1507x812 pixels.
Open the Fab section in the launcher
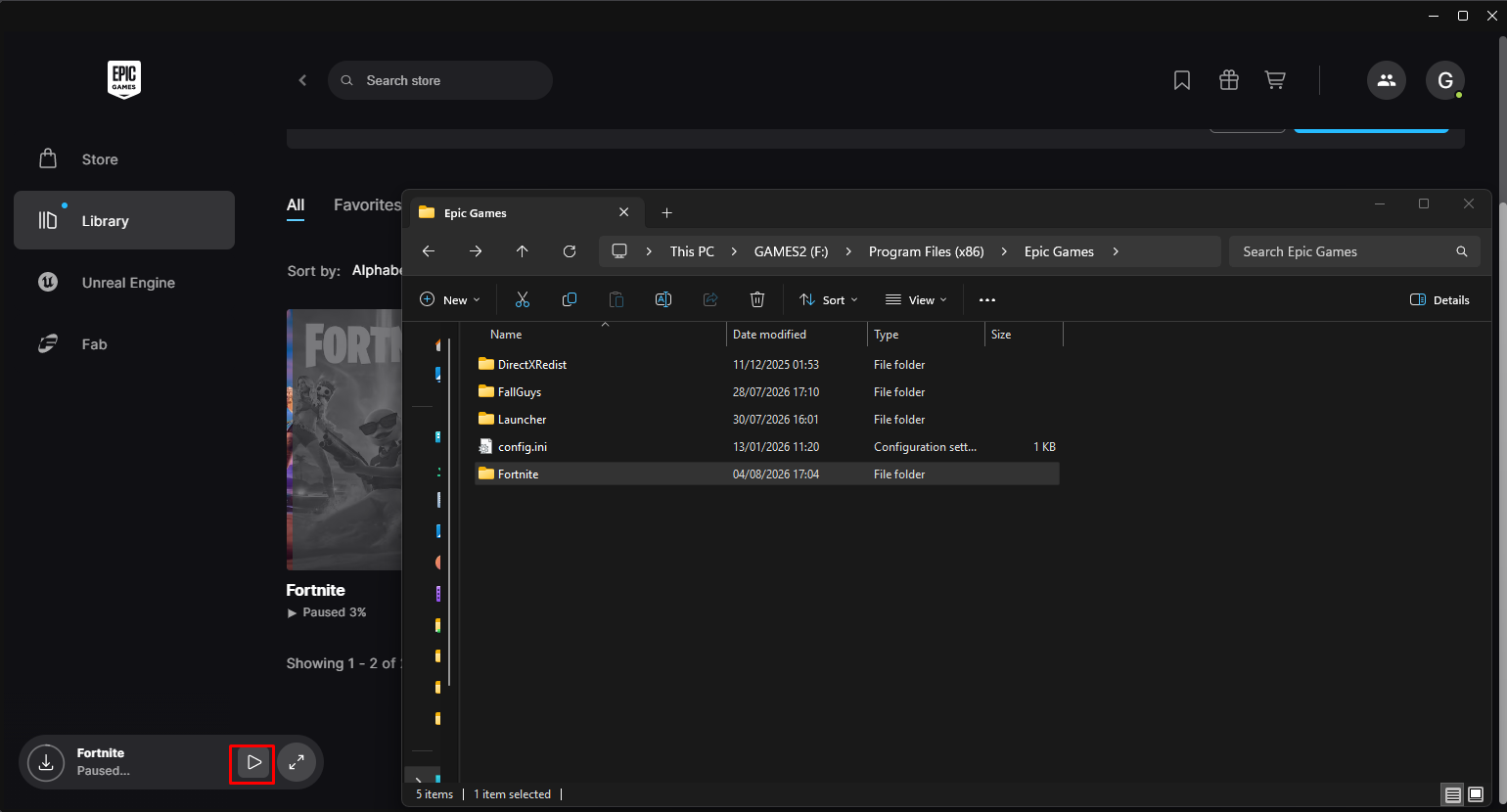pyautogui.click(x=124, y=344)
